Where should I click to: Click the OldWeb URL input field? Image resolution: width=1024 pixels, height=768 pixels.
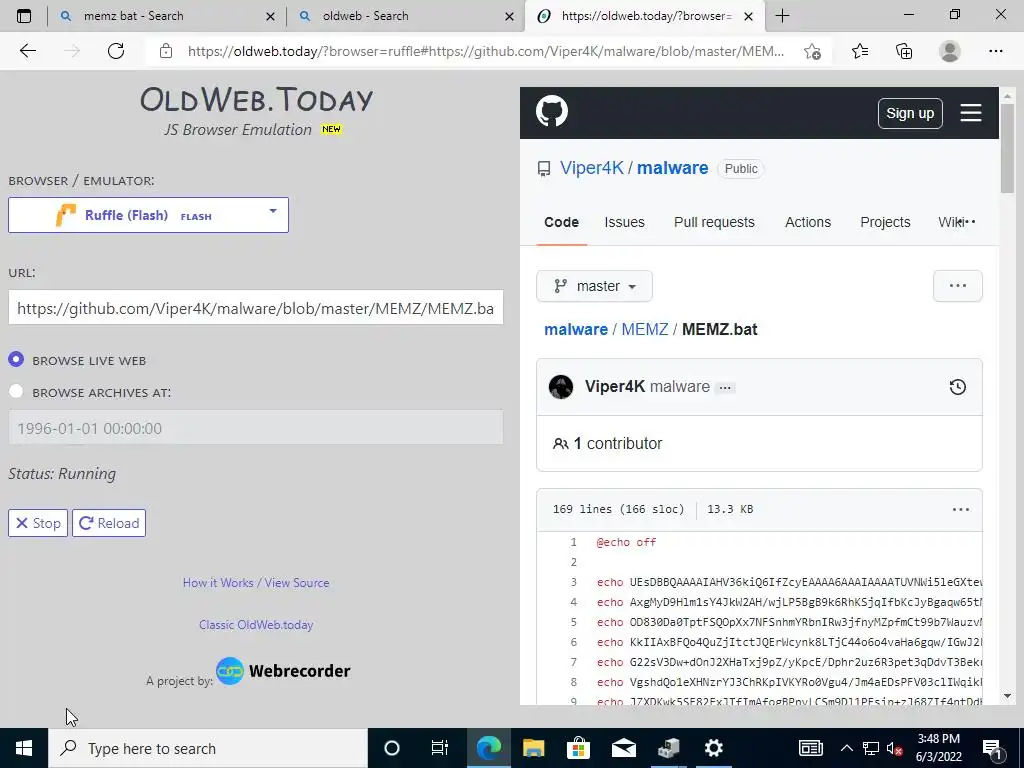pyautogui.click(x=256, y=308)
